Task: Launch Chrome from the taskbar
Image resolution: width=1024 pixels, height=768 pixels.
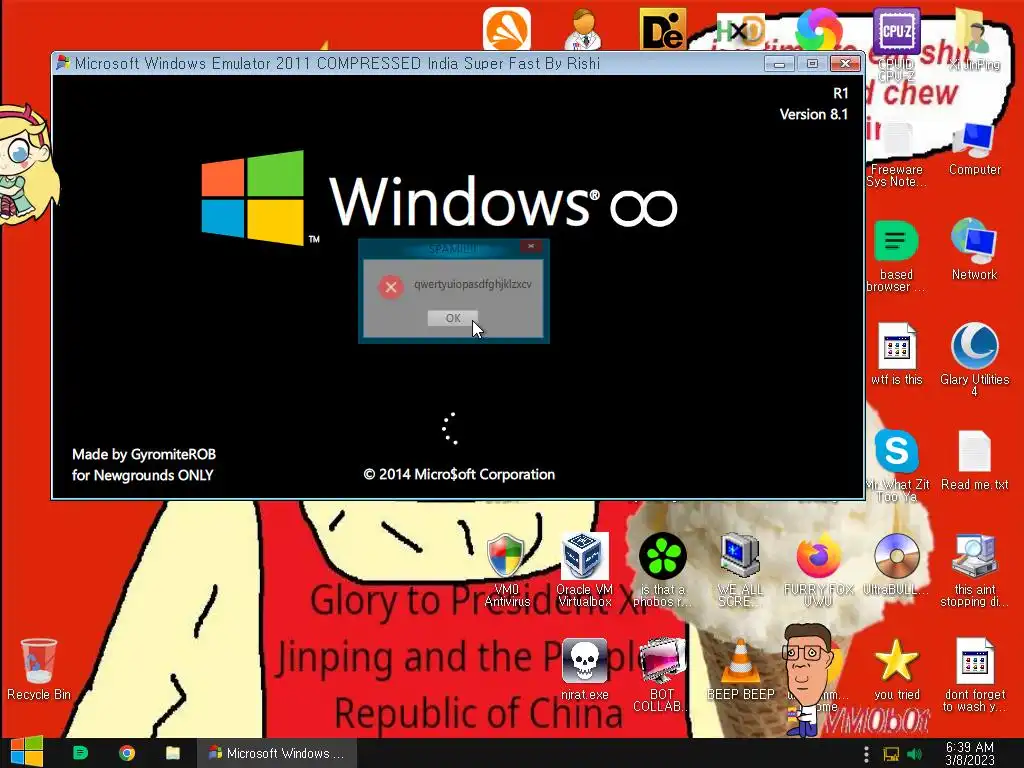Action: (x=127, y=753)
